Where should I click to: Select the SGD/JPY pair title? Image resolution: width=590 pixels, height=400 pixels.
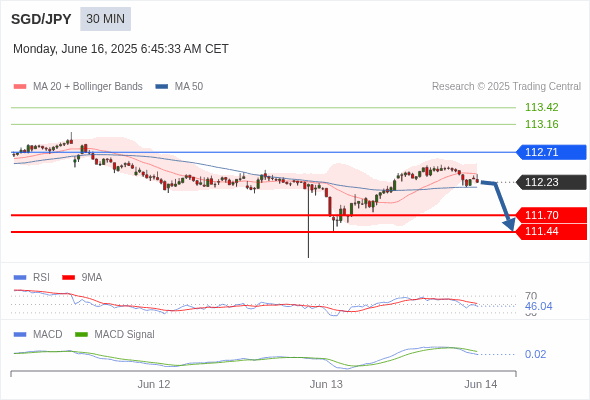pos(41,19)
